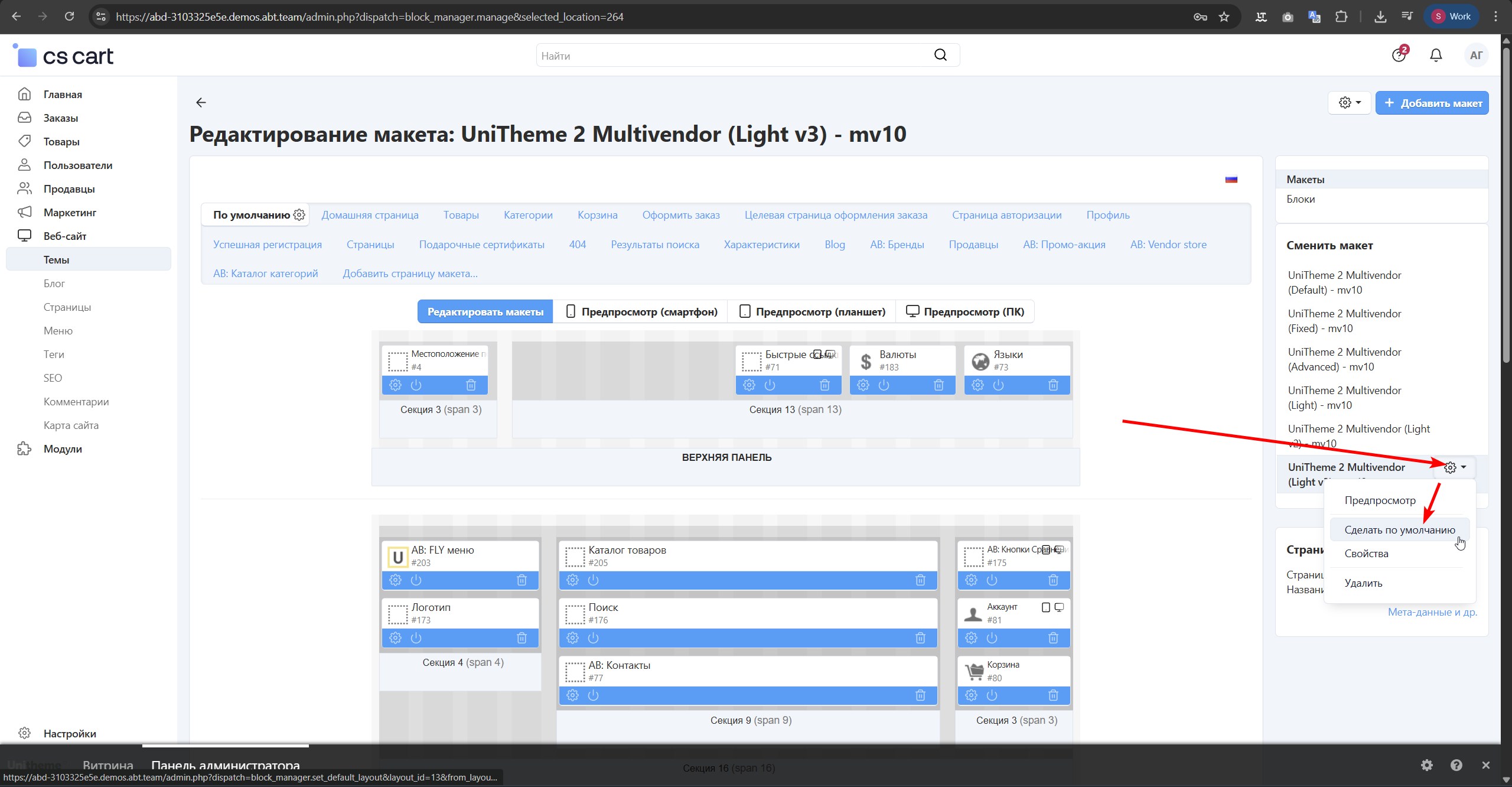Toggle power status of block #71
This screenshot has height=787, width=1512.
click(770, 385)
